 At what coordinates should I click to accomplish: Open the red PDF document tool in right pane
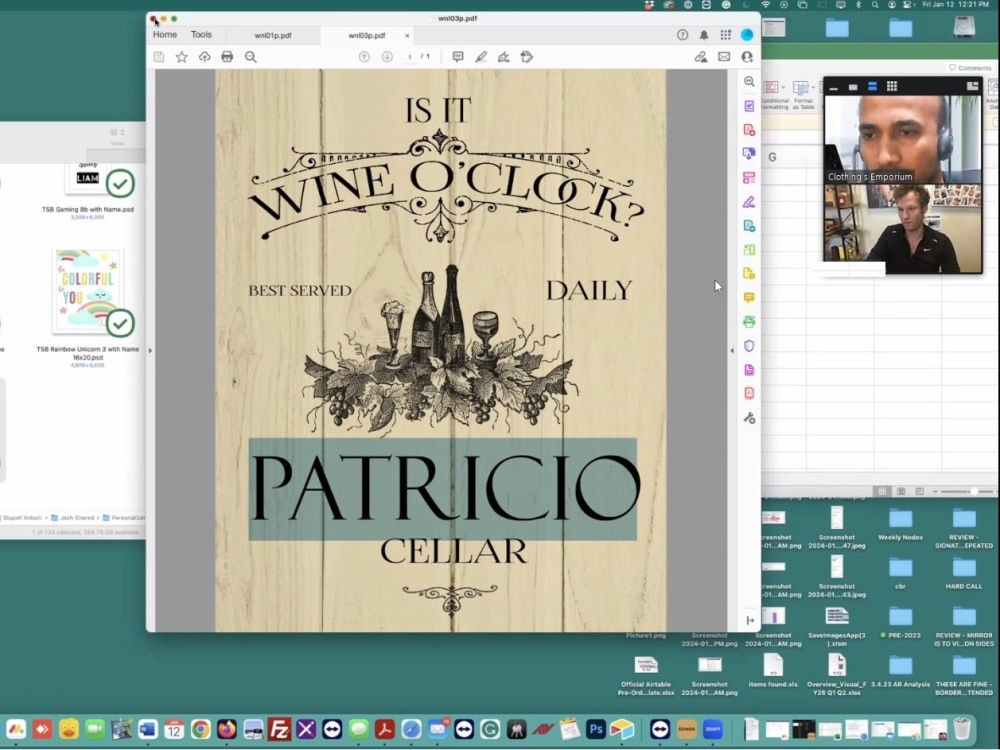click(x=749, y=393)
